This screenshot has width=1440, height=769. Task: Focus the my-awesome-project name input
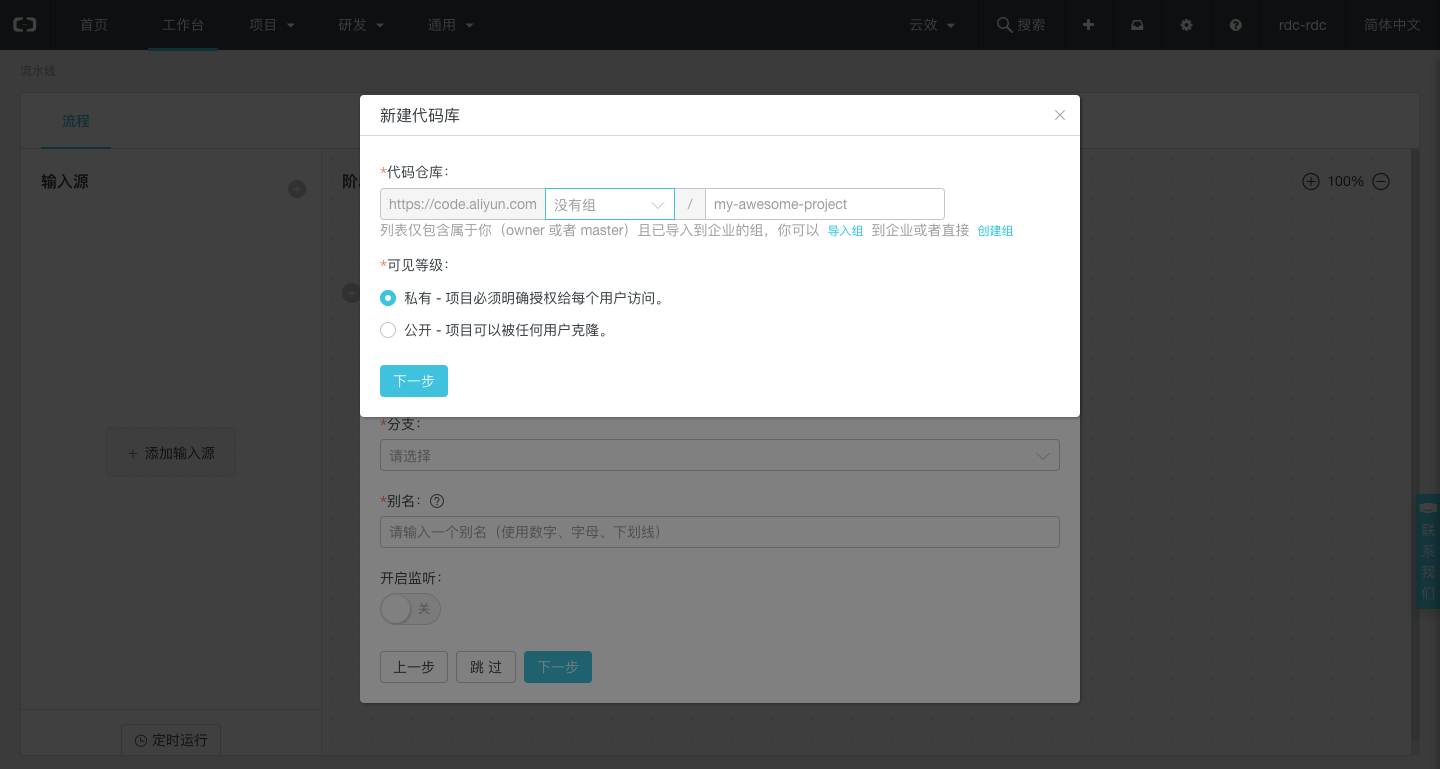tap(825, 204)
